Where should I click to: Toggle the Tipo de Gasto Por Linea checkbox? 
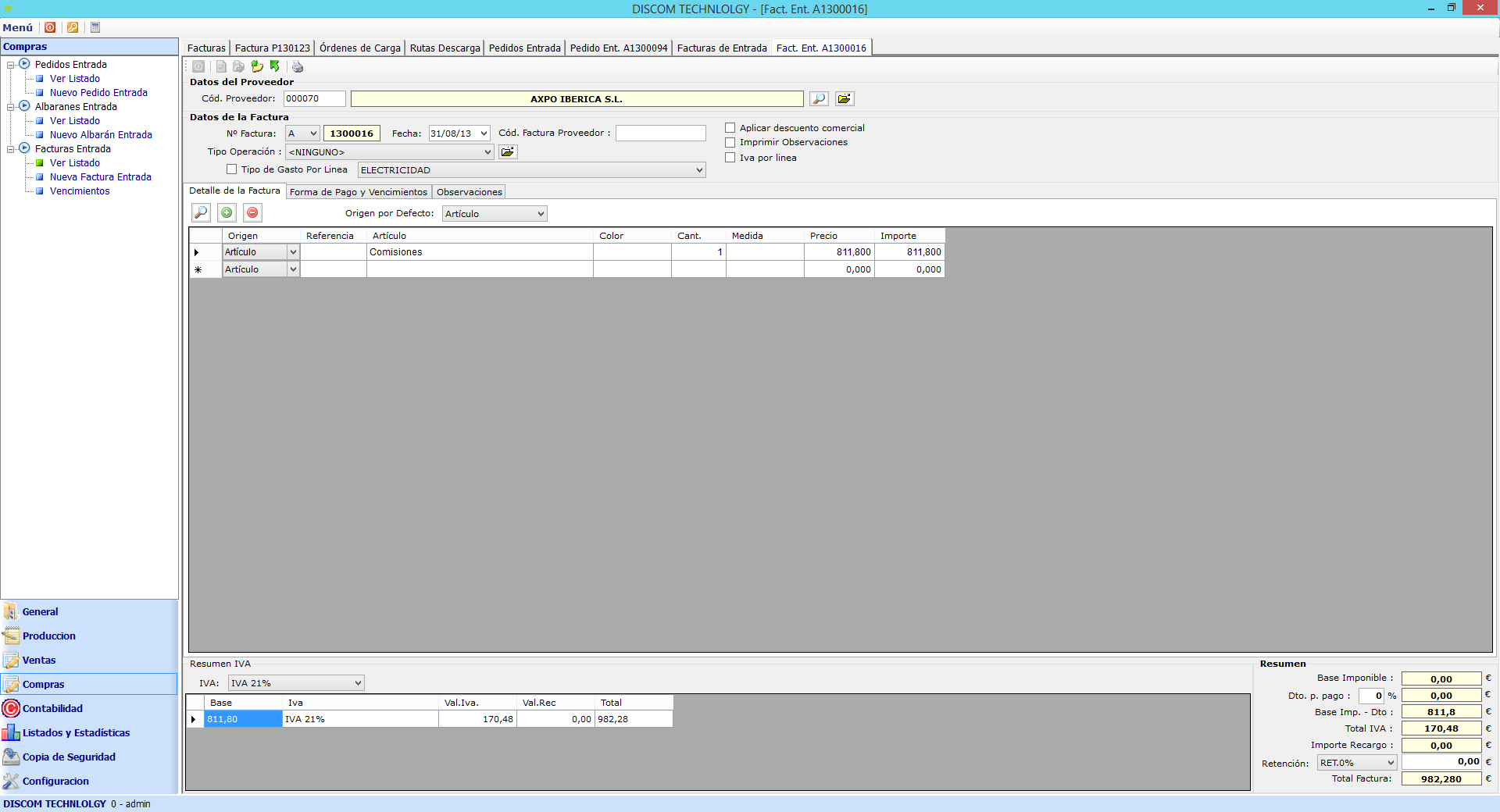click(x=232, y=169)
